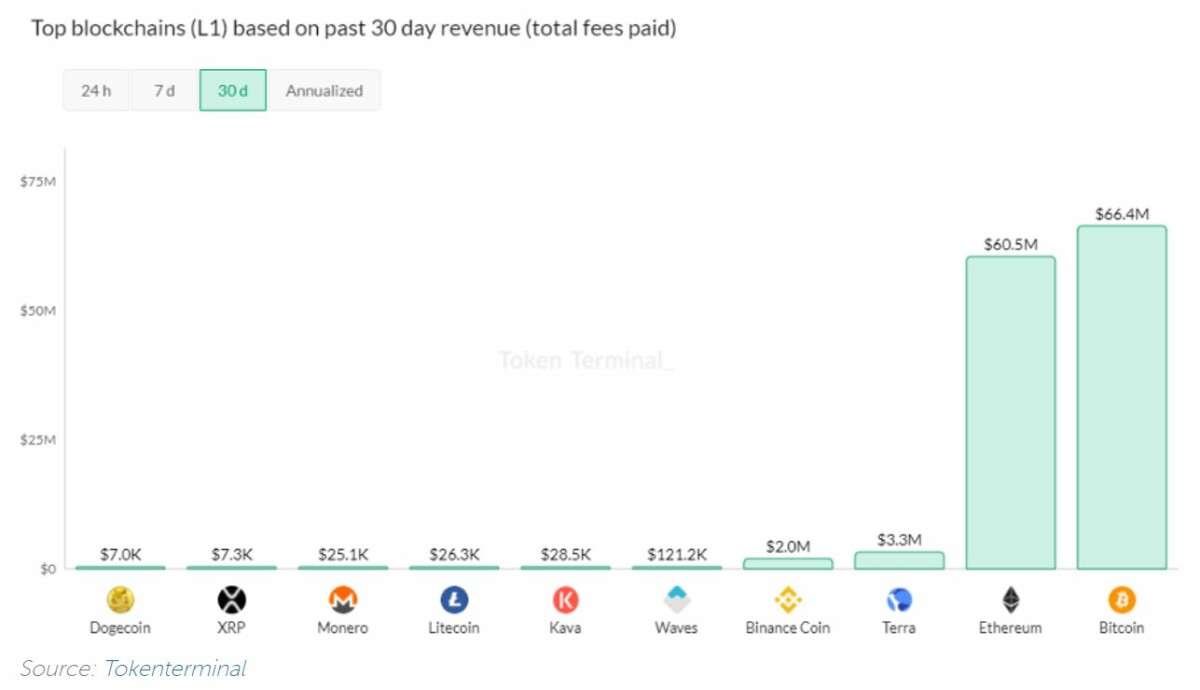The image size is (1200, 690).
Task: Click the Bitcoin $66.4M bar
Action: [1121, 400]
